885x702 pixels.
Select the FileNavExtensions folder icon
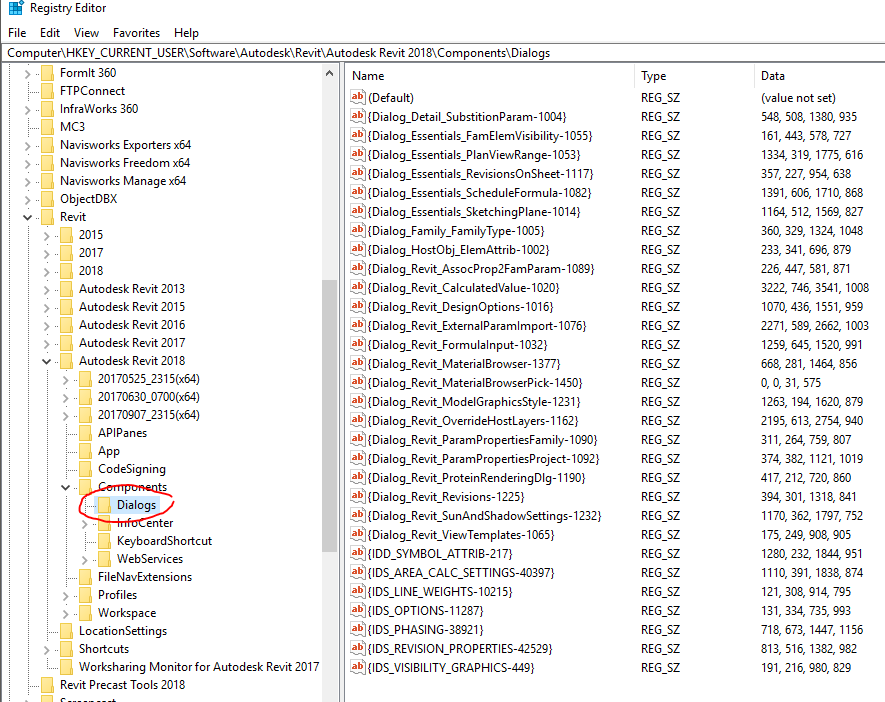(86, 577)
